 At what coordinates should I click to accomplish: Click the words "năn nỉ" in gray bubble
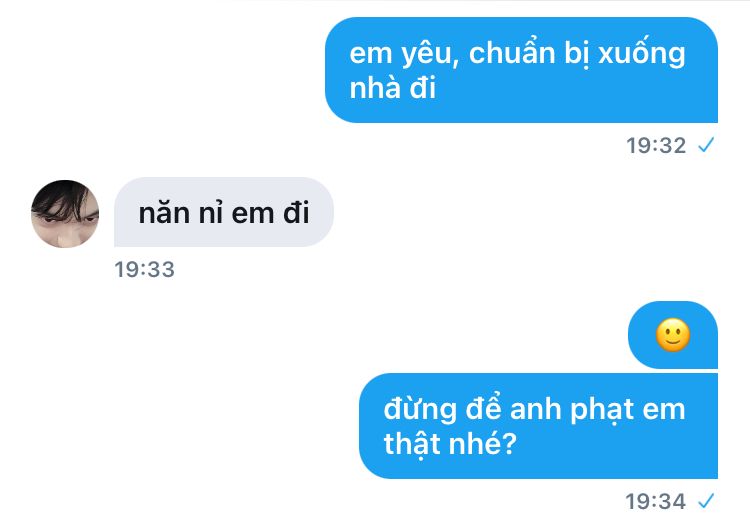(x=181, y=212)
